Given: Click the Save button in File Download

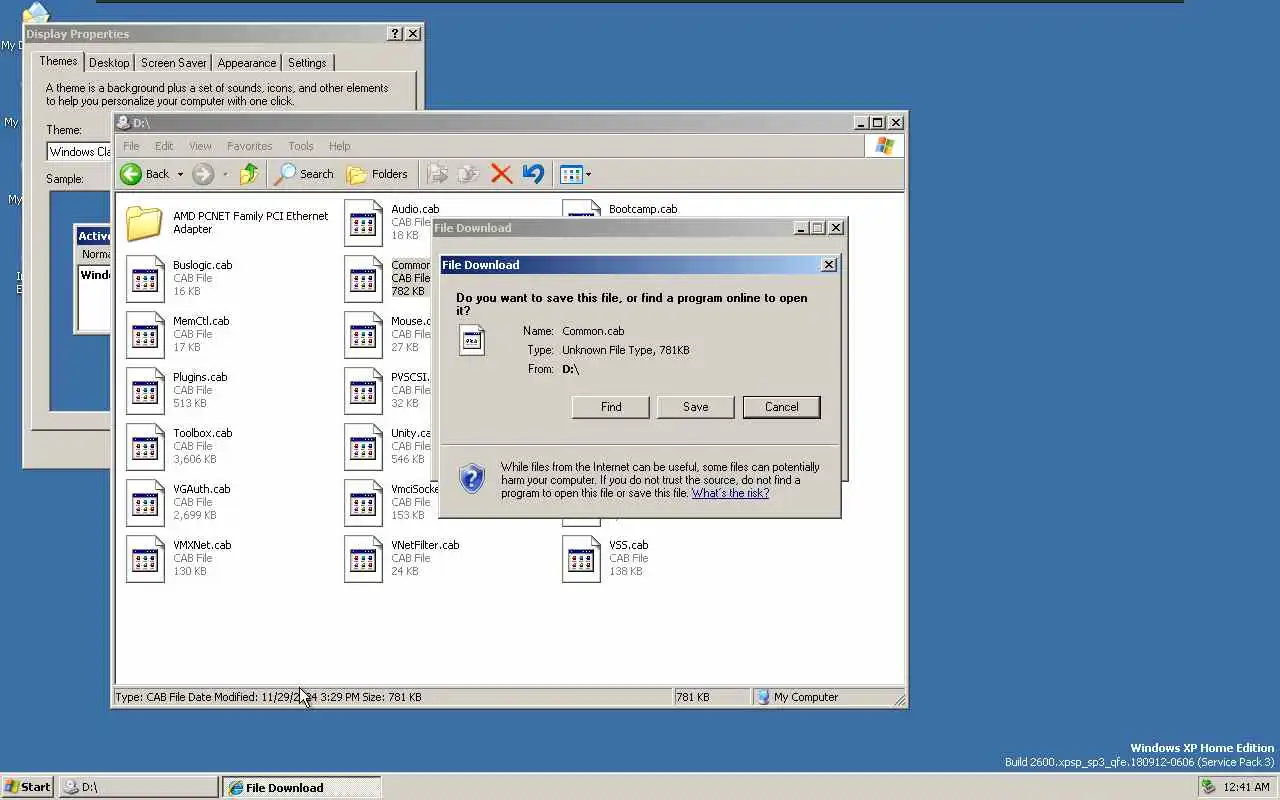Looking at the screenshot, I should coord(696,407).
